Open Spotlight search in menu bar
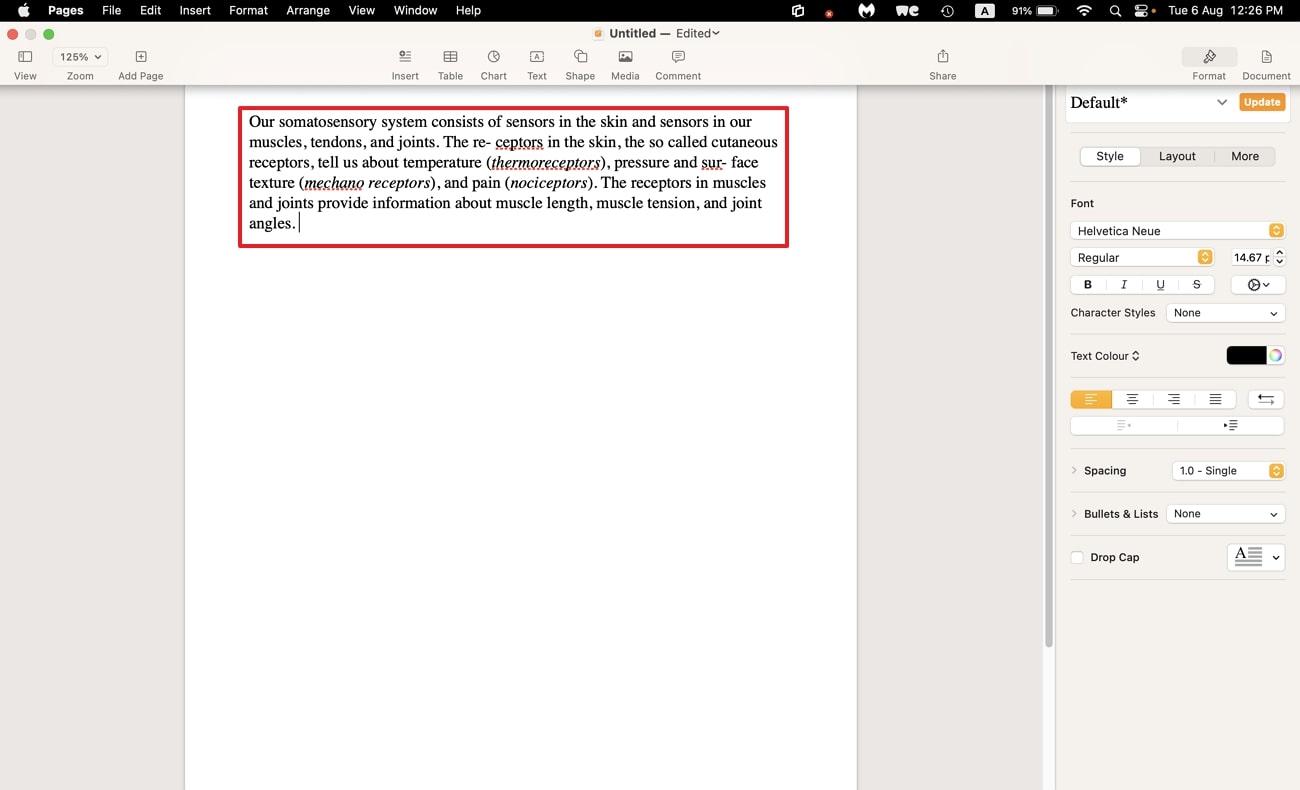The image size is (1300, 790). tap(1115, 10)
